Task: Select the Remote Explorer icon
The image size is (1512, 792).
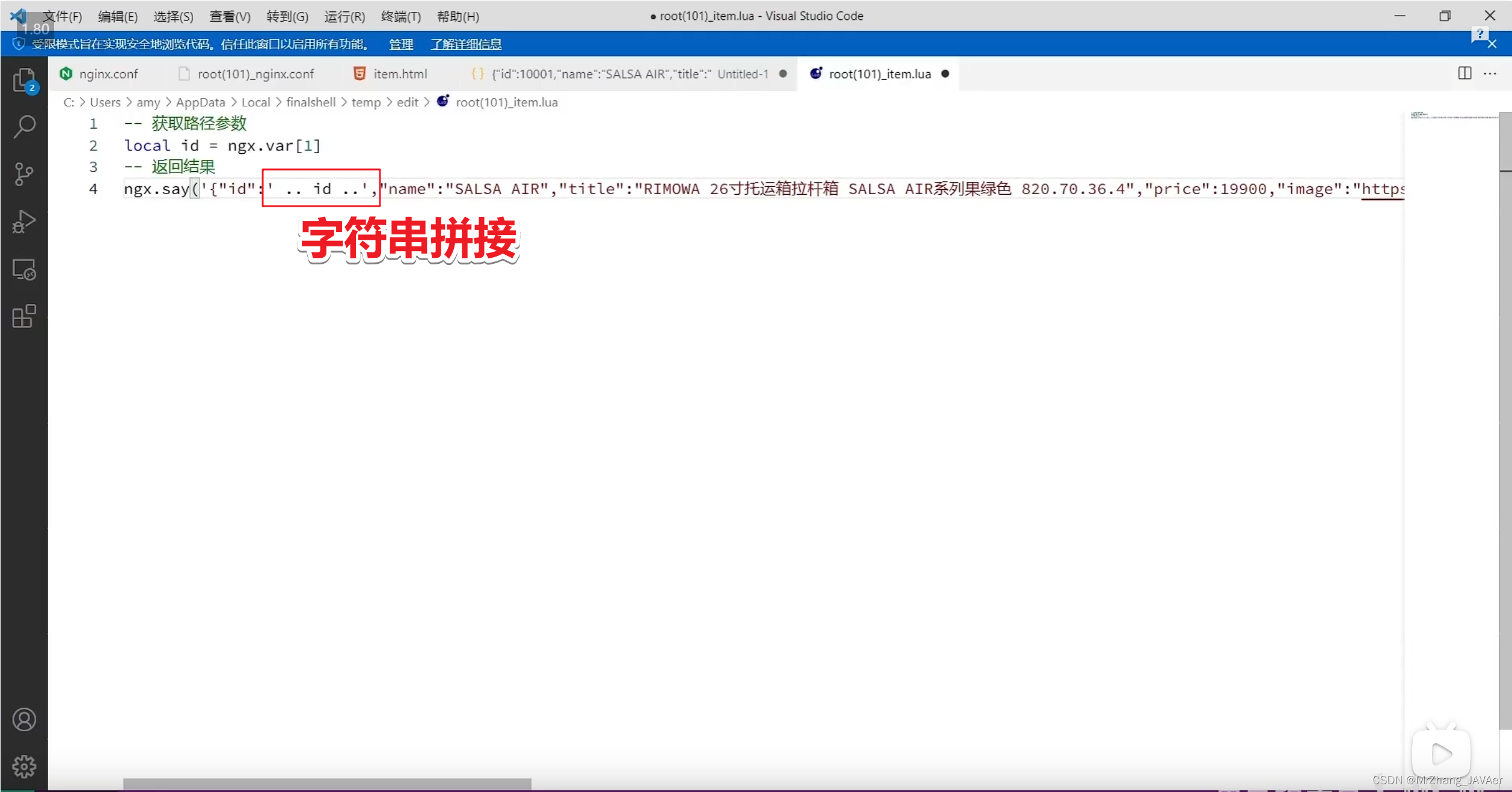Action: (24, 269)
